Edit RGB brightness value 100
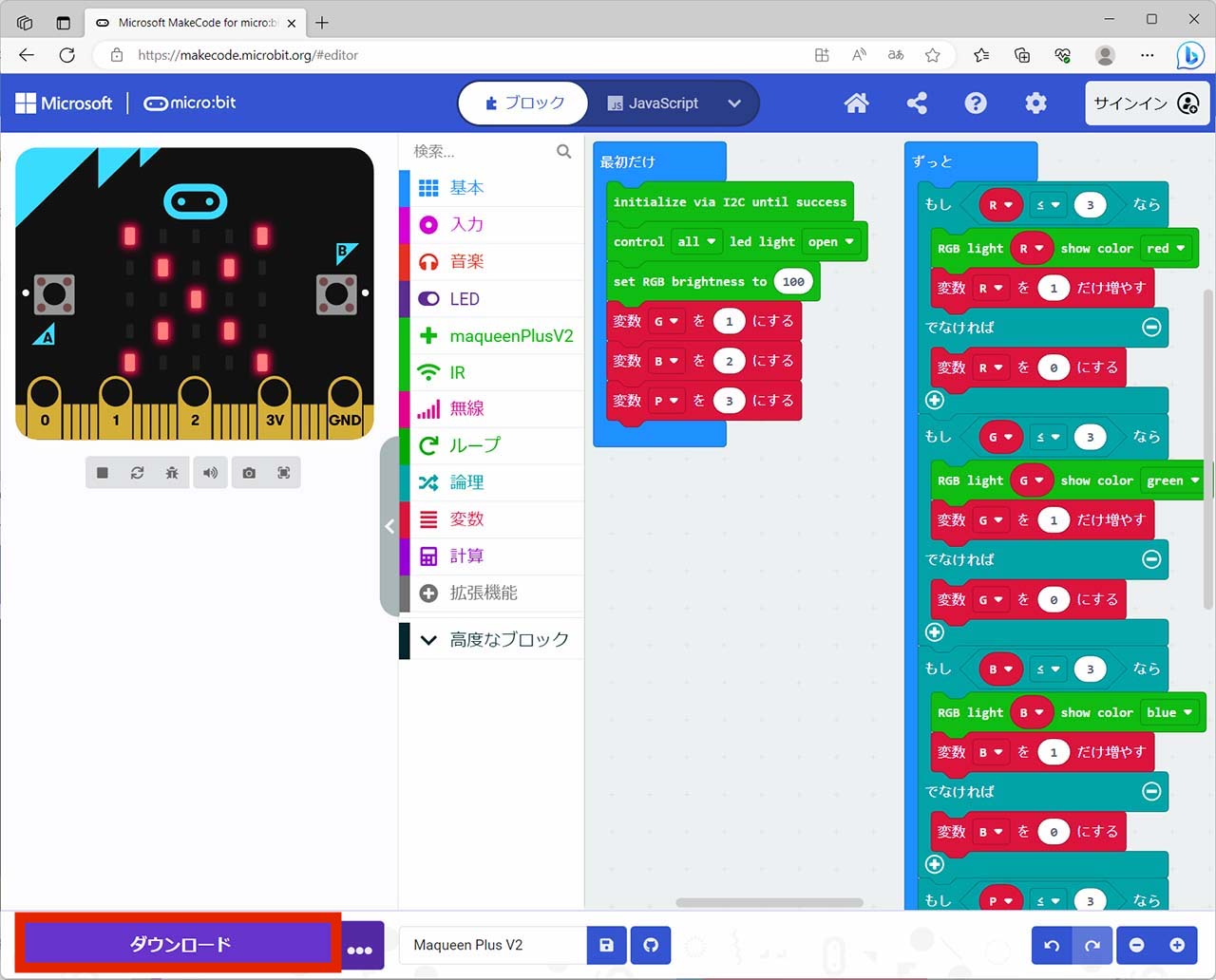The image size is (1216, 980). [x=794, y=282]
